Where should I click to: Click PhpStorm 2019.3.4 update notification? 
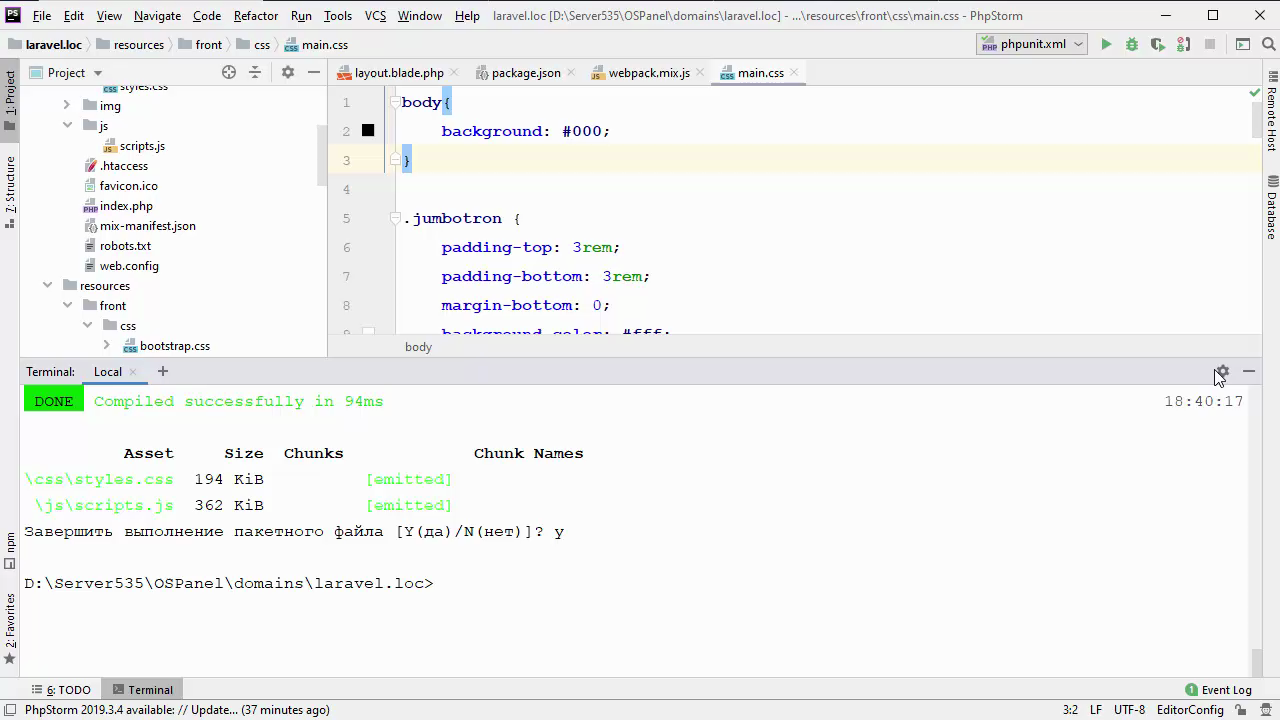coord(177,710)
